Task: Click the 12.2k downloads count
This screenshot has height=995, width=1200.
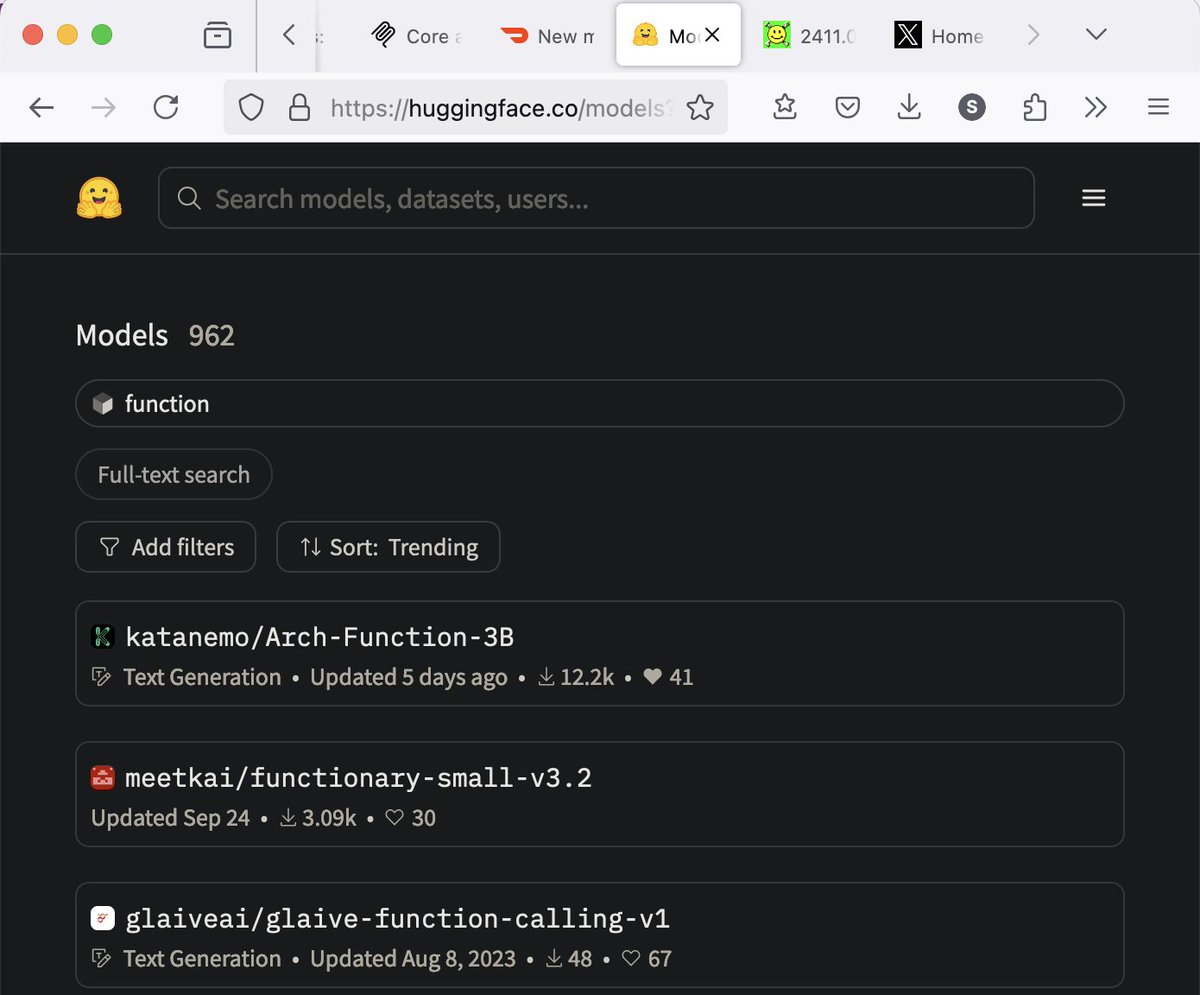Action: [x=576, y=677]
